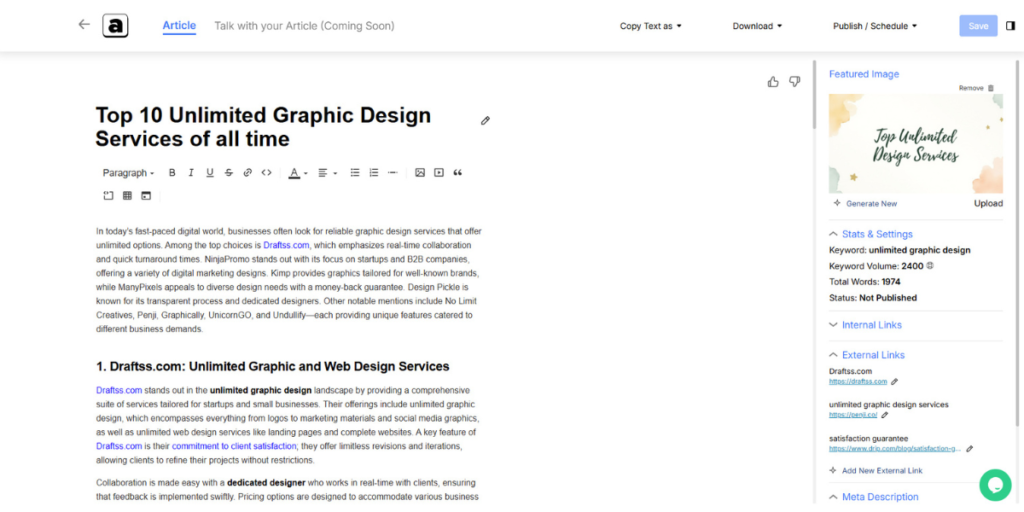Open the Paragraph style dropdown
Image resolution: width=1024 pixels, height=512 pixels.
[128, 172]
